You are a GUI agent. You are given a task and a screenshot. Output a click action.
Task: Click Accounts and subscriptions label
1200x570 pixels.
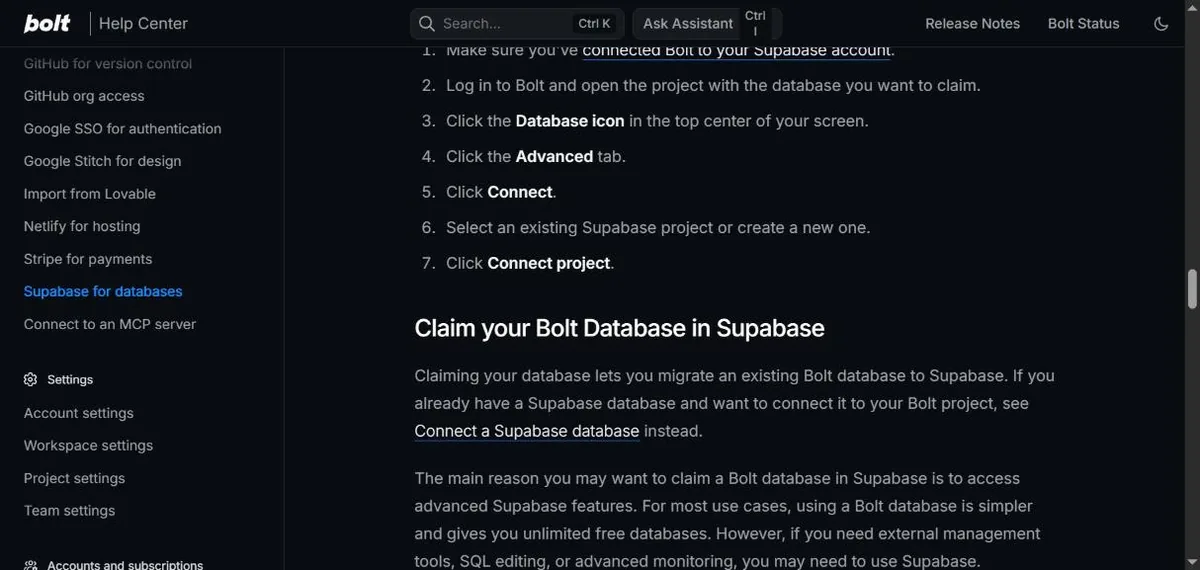click(x=125, y=565)
